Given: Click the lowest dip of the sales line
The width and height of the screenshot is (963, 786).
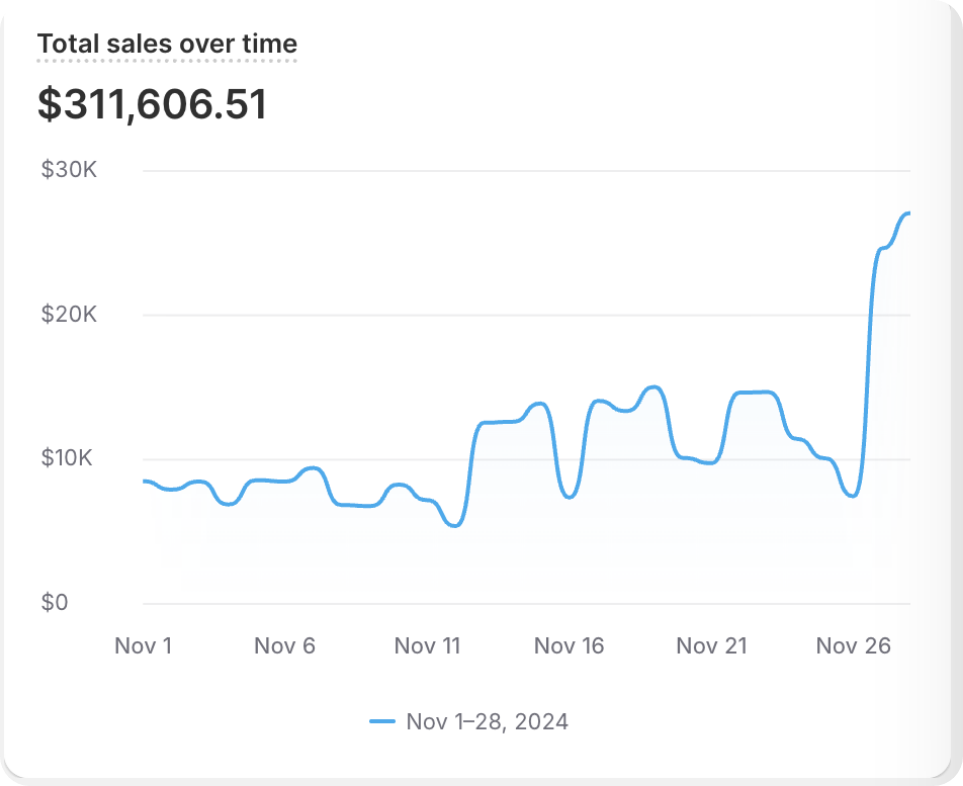Looking at the screenshot, I should click(455, 525).
